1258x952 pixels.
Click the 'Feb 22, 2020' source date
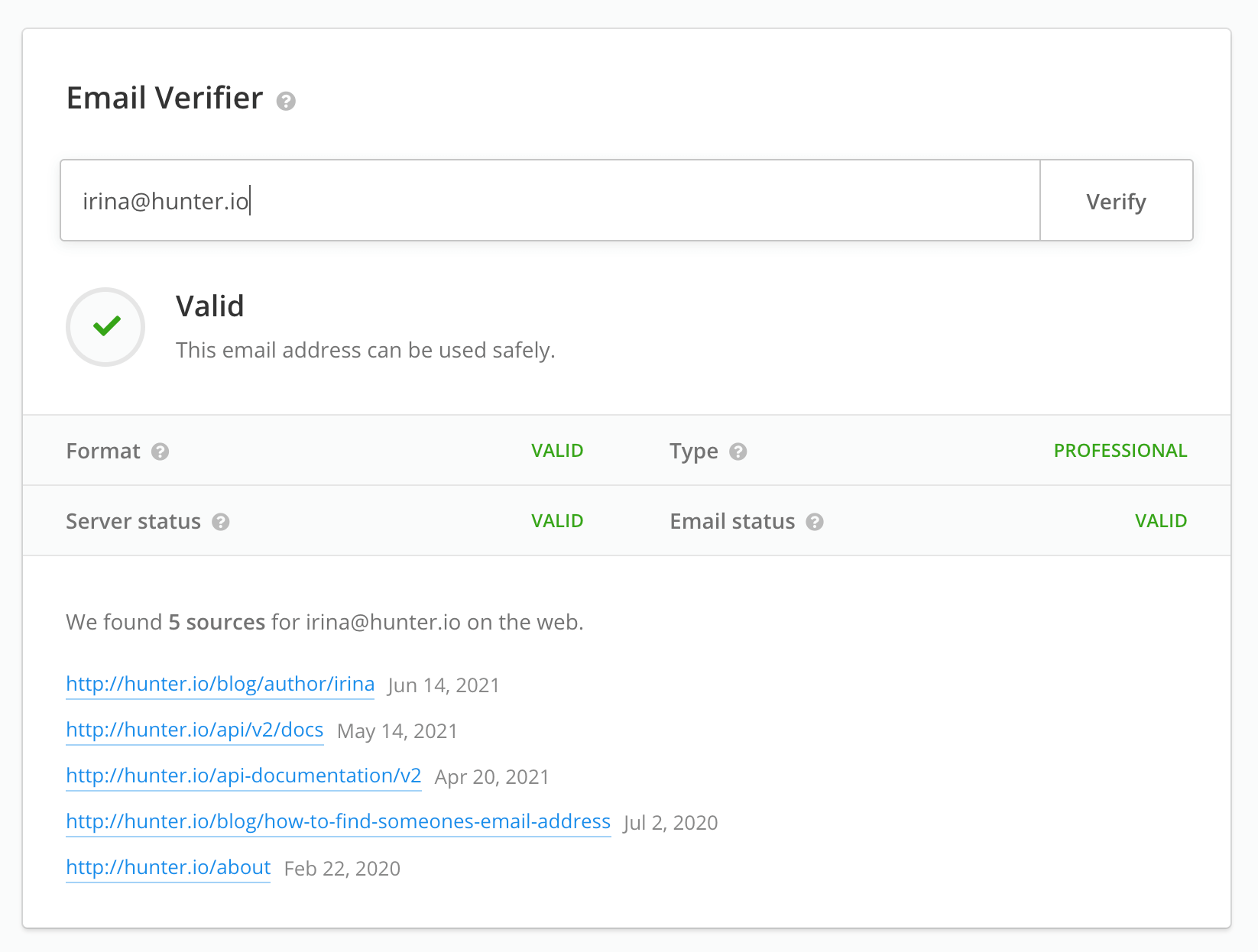tap(342, 869)
